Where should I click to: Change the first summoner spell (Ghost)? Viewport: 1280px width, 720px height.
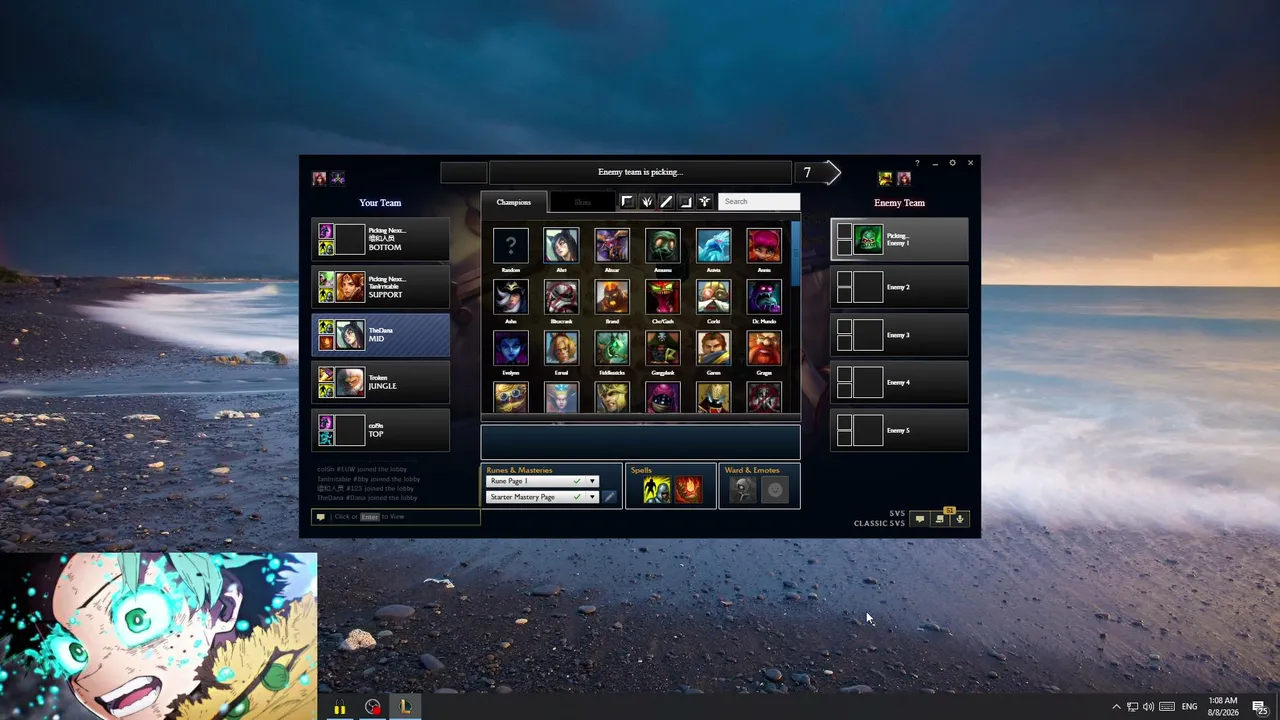point(657,490)
